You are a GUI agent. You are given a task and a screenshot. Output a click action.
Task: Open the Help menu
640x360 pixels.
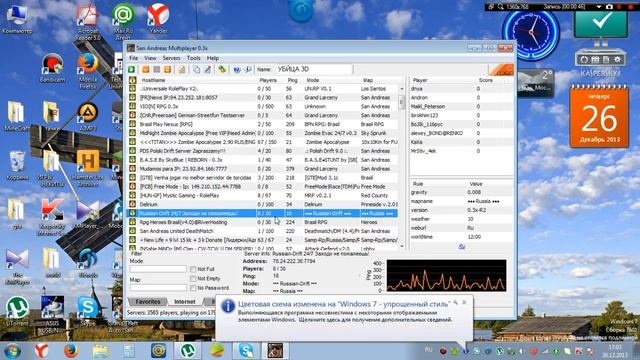pos(213,58)
